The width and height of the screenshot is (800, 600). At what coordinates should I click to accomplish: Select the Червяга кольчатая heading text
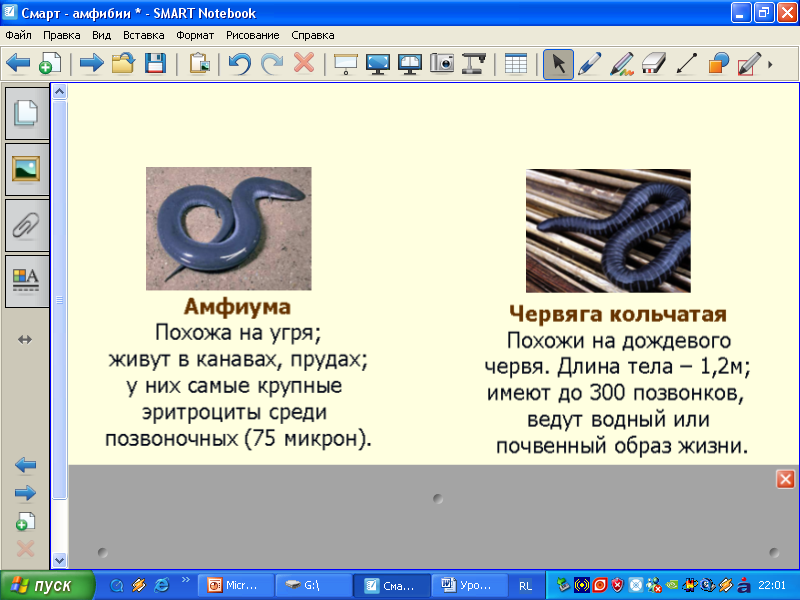click(618, 314)
